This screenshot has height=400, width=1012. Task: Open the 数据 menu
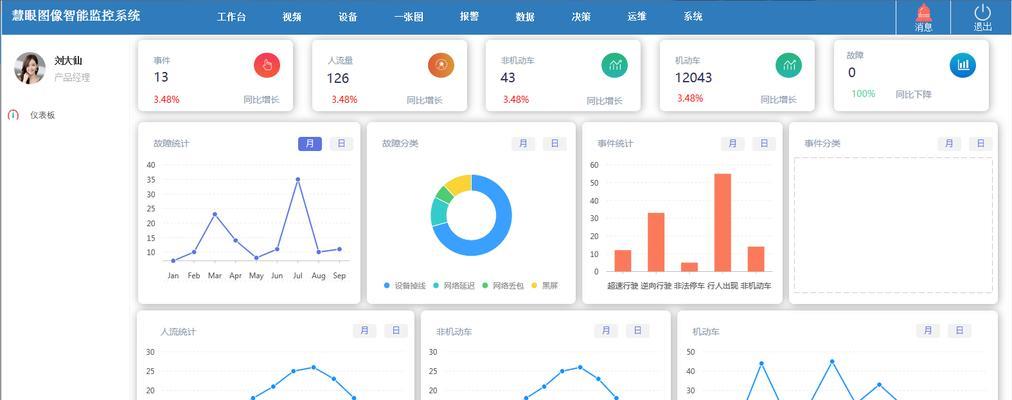click(x=525, y=17)
